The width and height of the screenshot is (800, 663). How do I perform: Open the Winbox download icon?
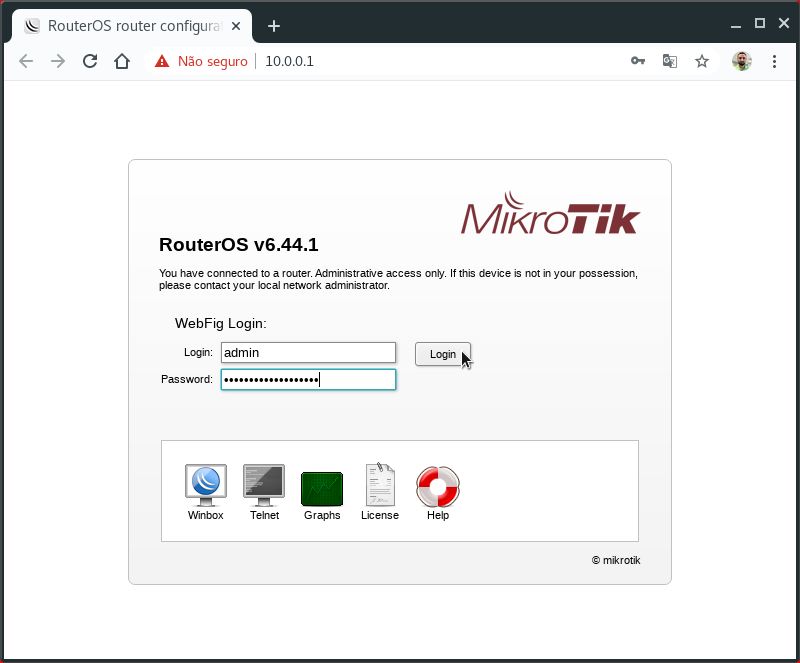[206, 485]
